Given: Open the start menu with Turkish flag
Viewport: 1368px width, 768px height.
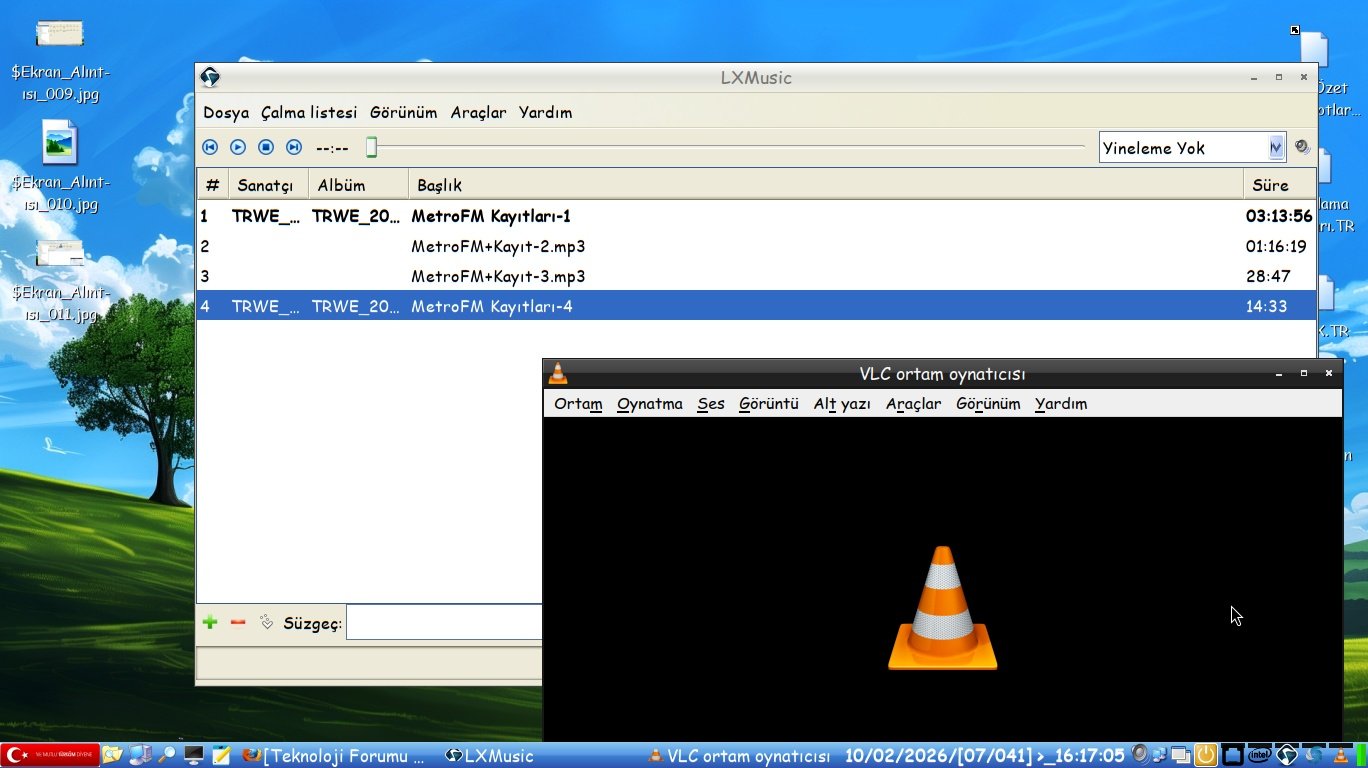Looking at the screenshot, I should click(50, 755).
